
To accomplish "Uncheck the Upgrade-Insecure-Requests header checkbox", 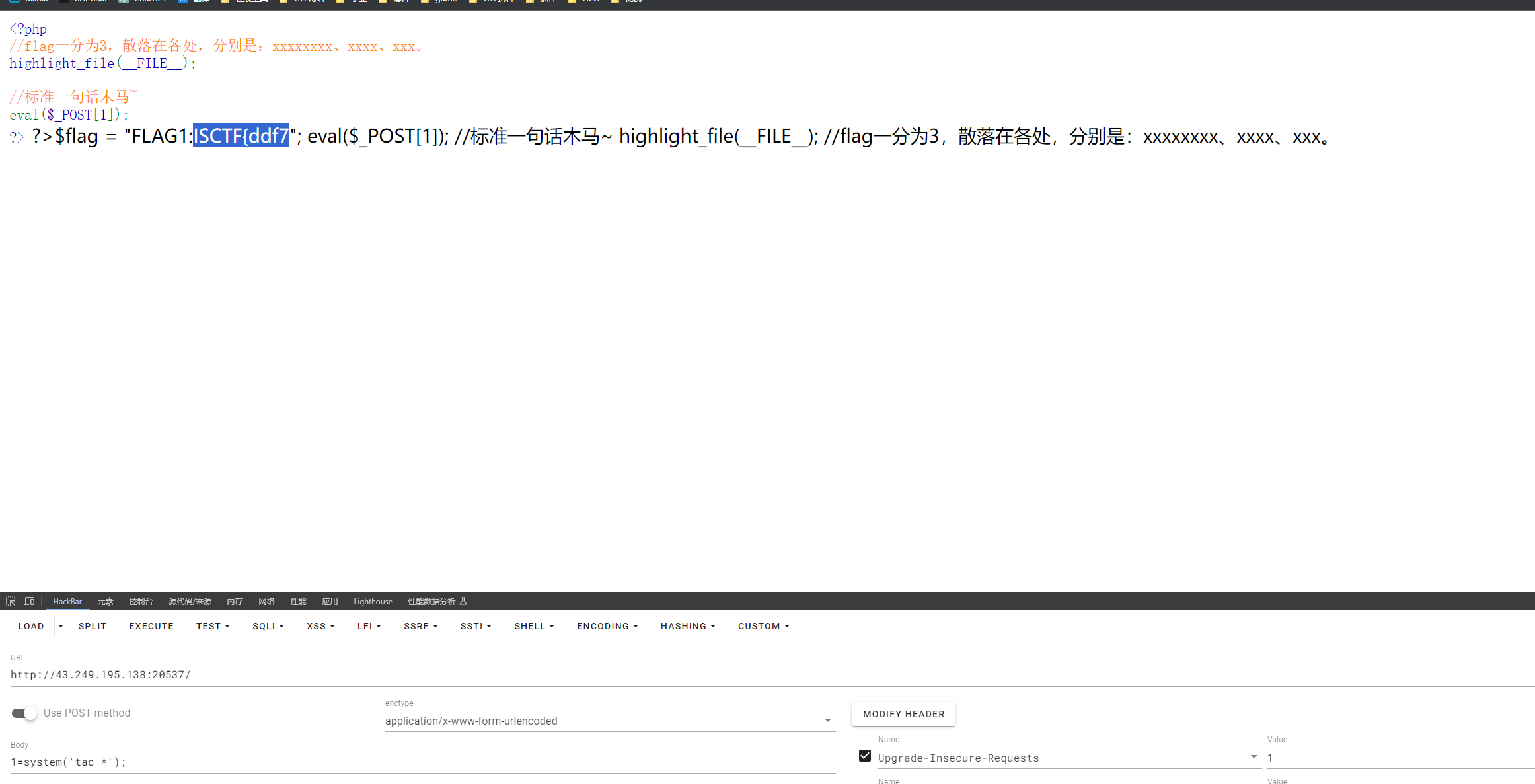I will point(865,756).
